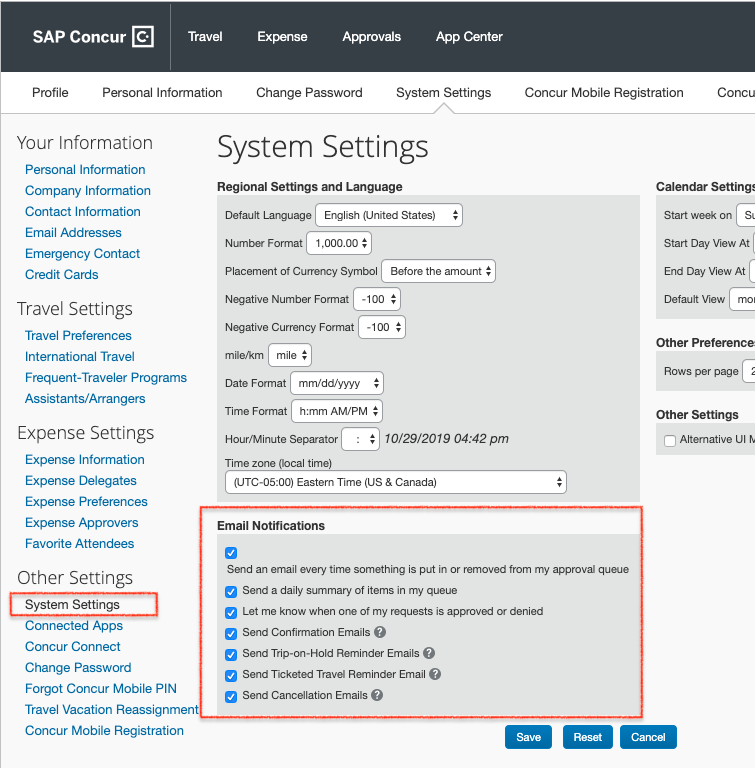Open Frequent-Traveler Programs link

pos(106,378)
